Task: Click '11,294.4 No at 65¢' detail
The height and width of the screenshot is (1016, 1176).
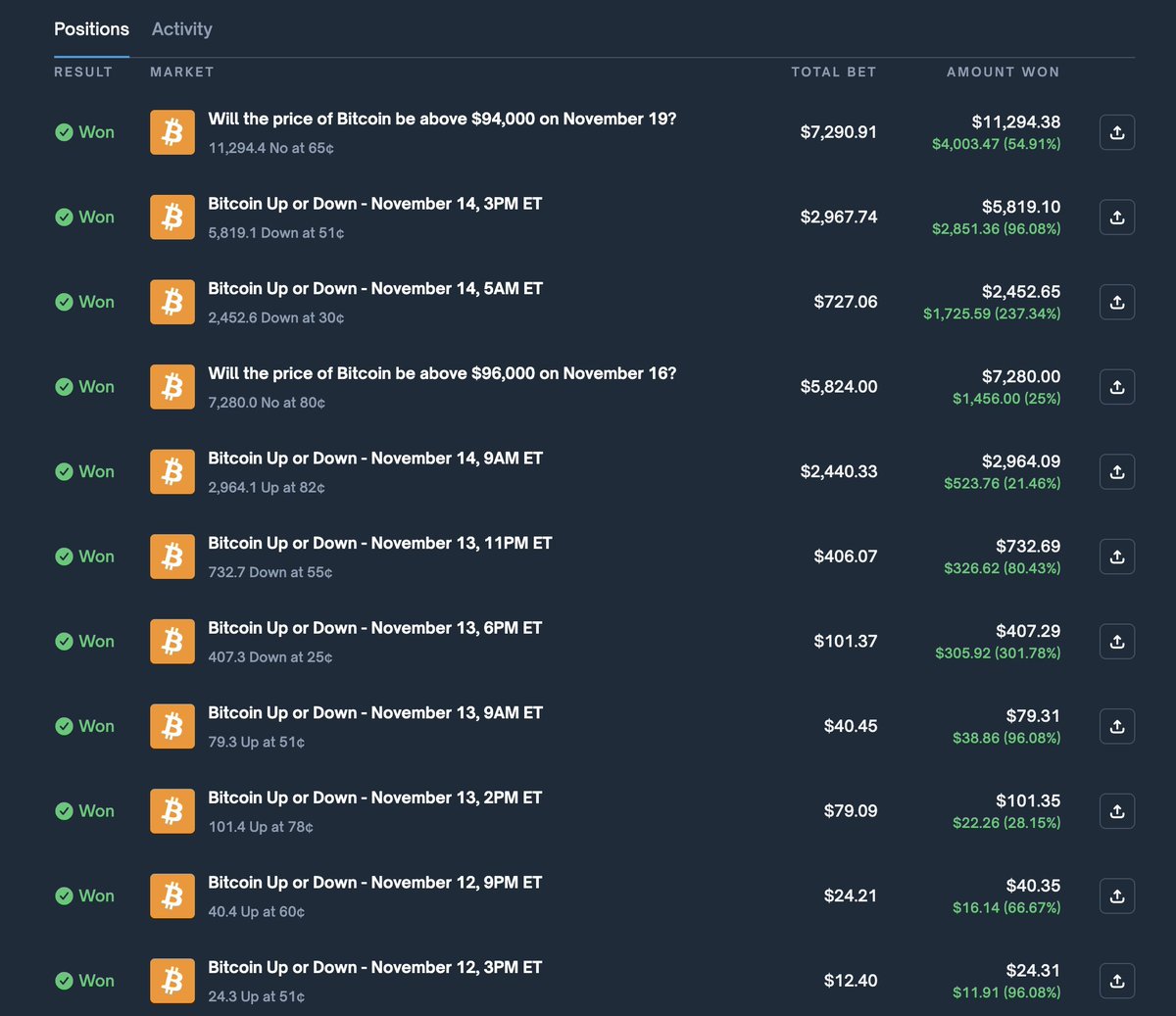Action: coord(271,148)
